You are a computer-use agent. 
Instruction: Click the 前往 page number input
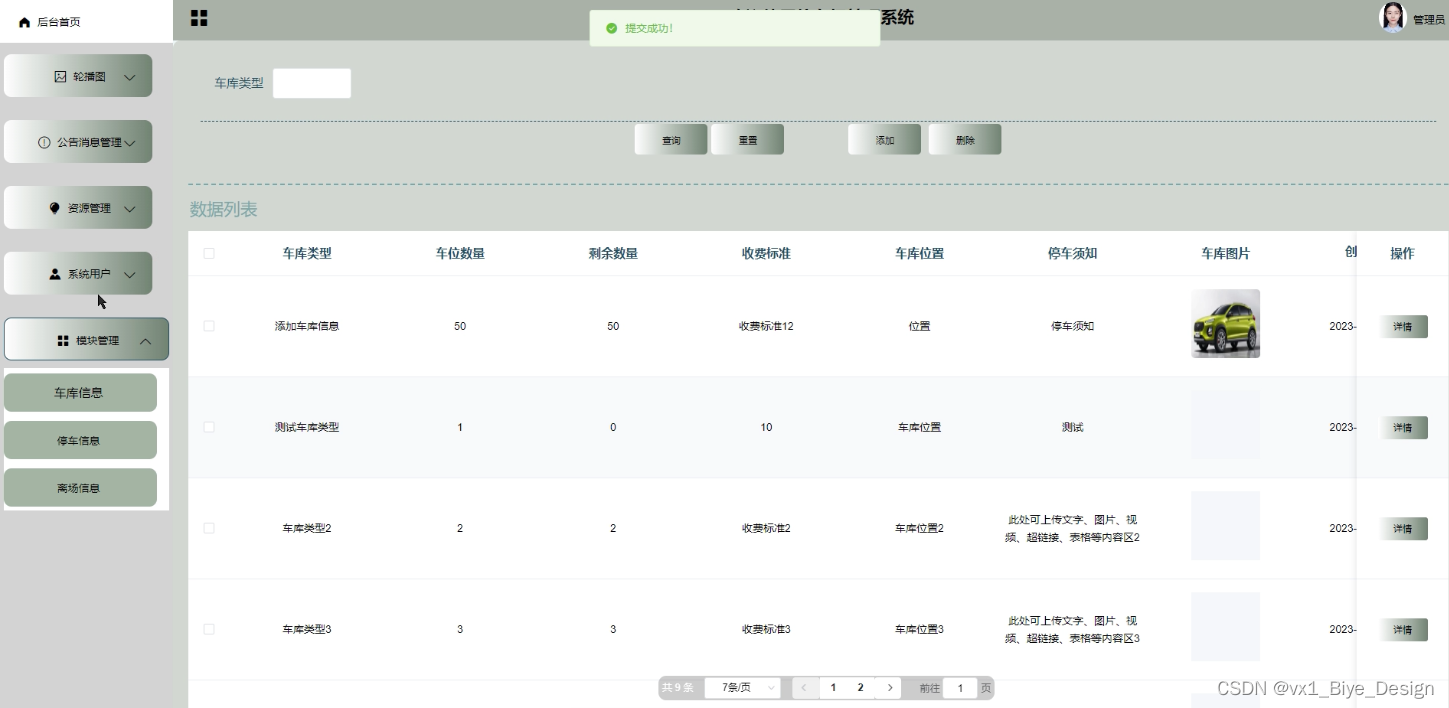click(x=960, y=688)
